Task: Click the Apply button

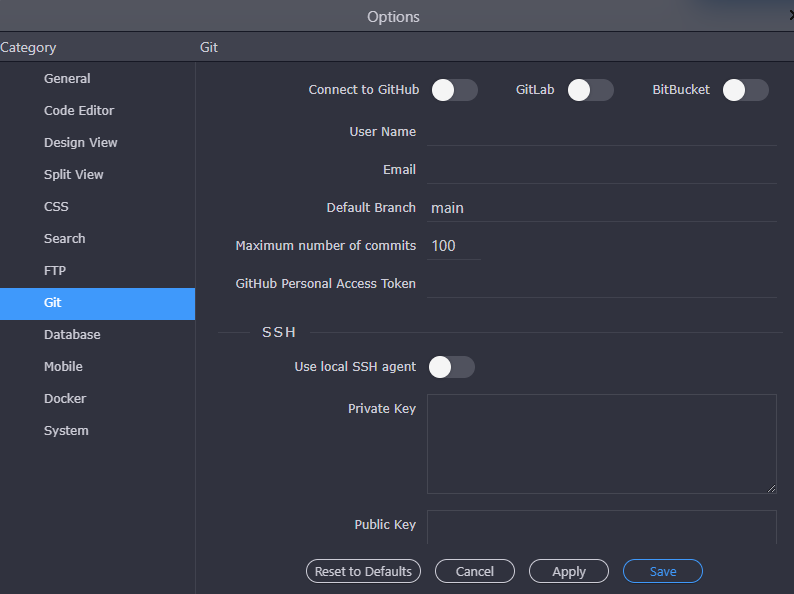Action: point(568,571)
